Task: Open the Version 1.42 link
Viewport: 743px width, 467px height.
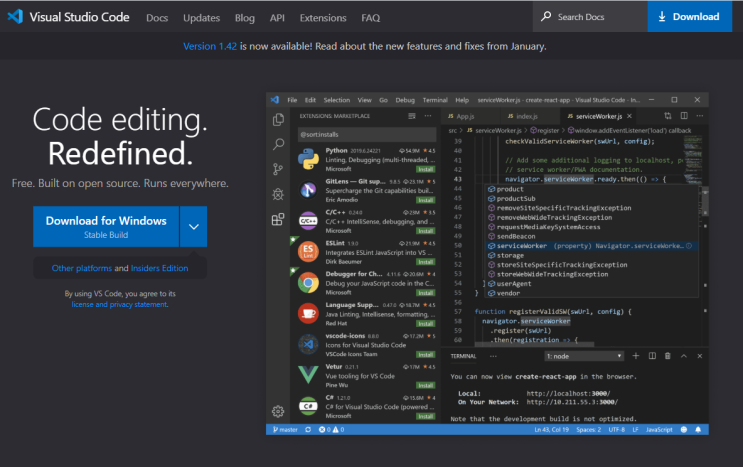Action: tap(210, 46)
